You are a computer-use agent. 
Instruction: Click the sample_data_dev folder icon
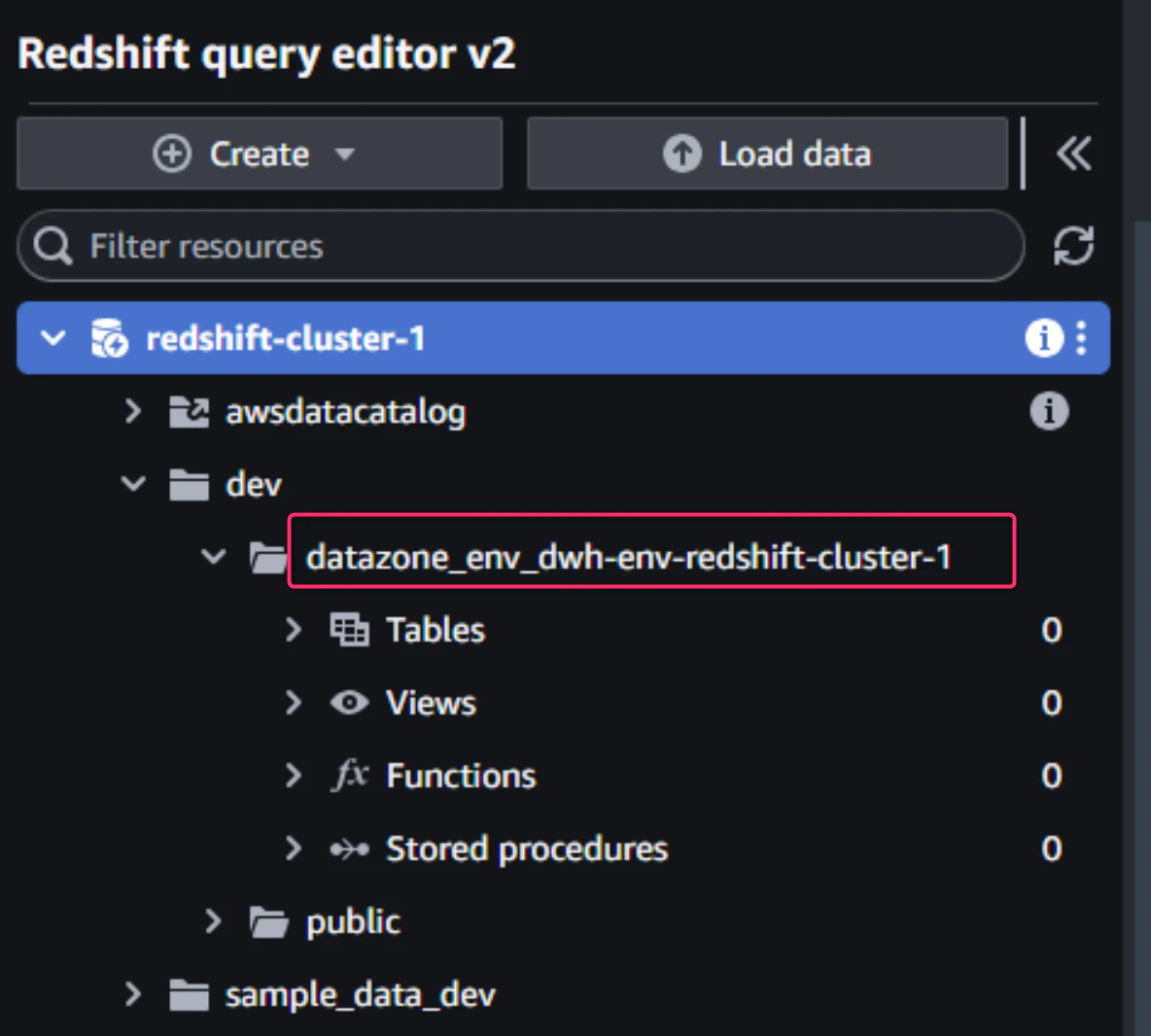pyautogui.click(x=189, y=994)
